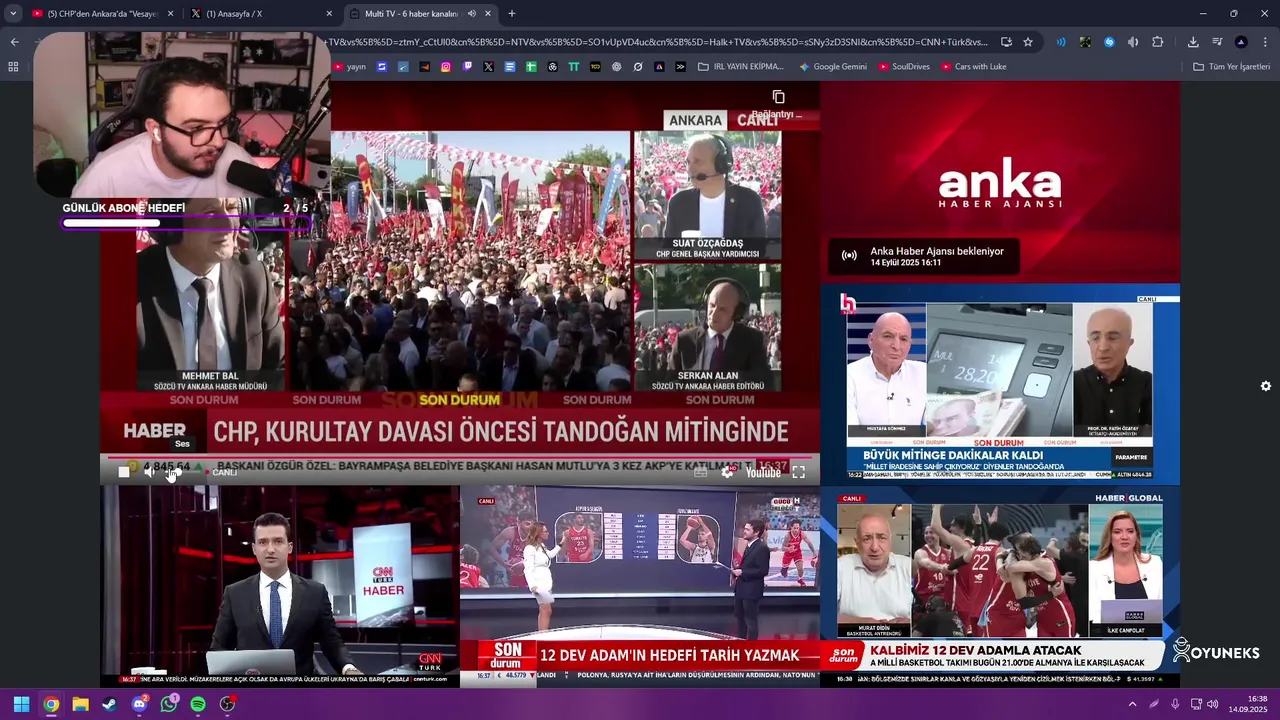Select the Haber Global stream tile
The height and width of the screenshot is (720, 1280).
click(x=1000, y=586)
